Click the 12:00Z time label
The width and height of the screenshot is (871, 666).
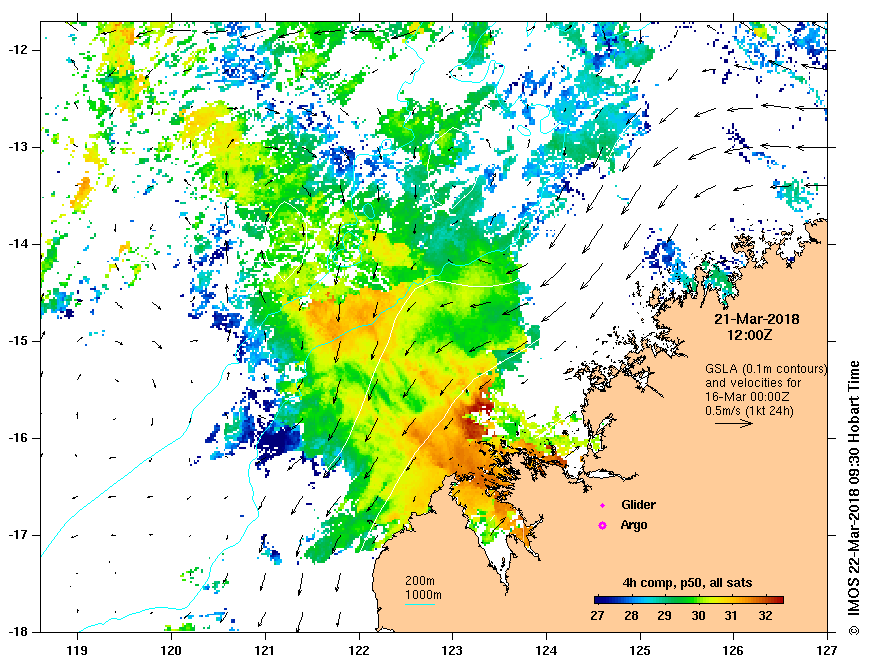(x=750, y=335)
